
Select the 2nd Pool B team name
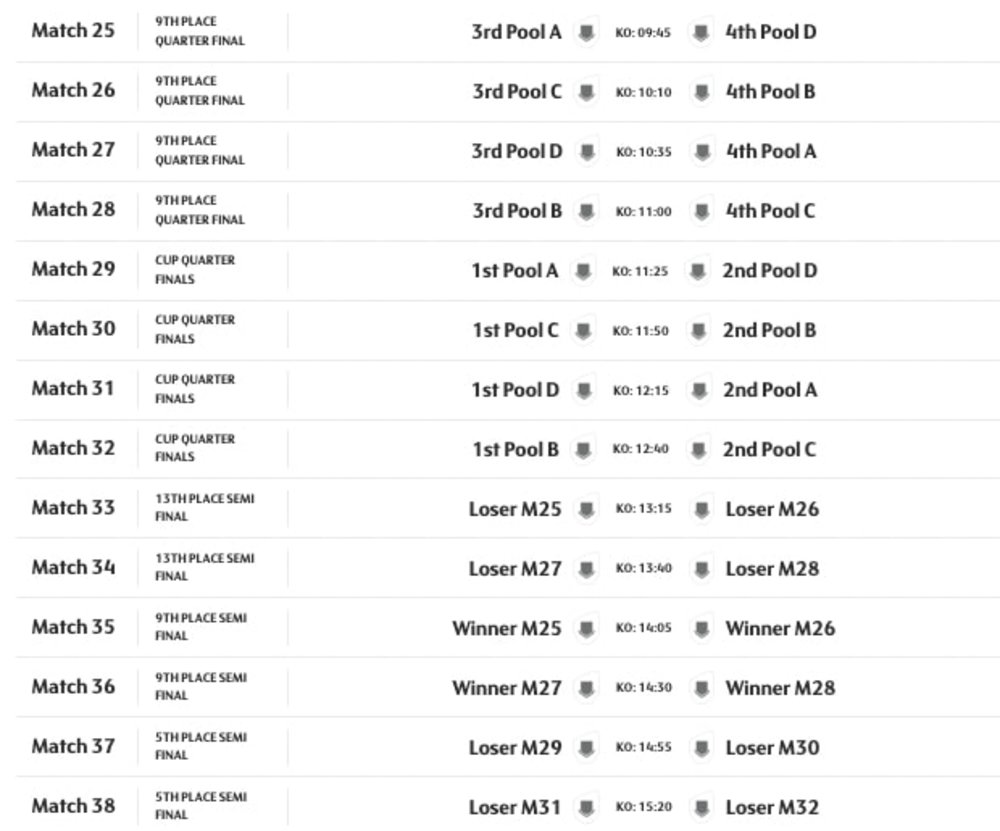pos(769,330)
